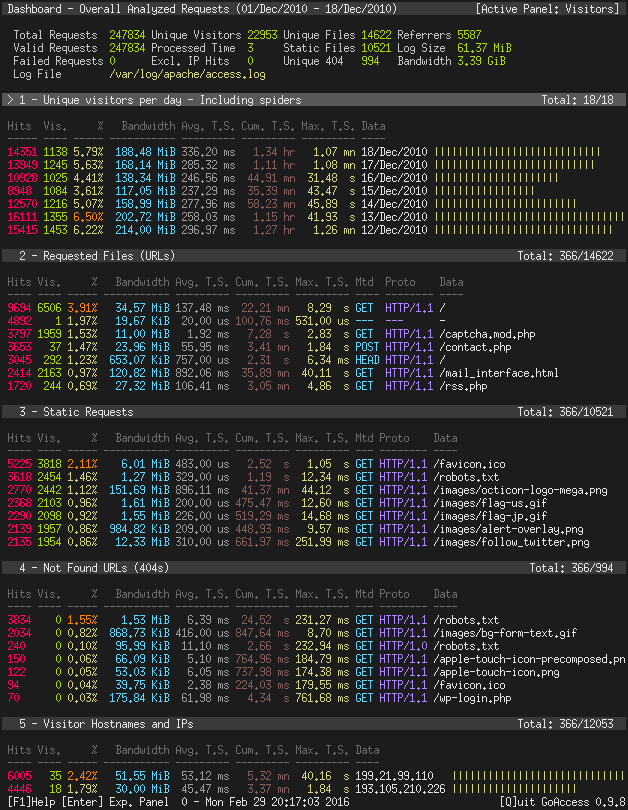
Task: Click the Active Panel: Visitors indicator
Action: [547, 9]
